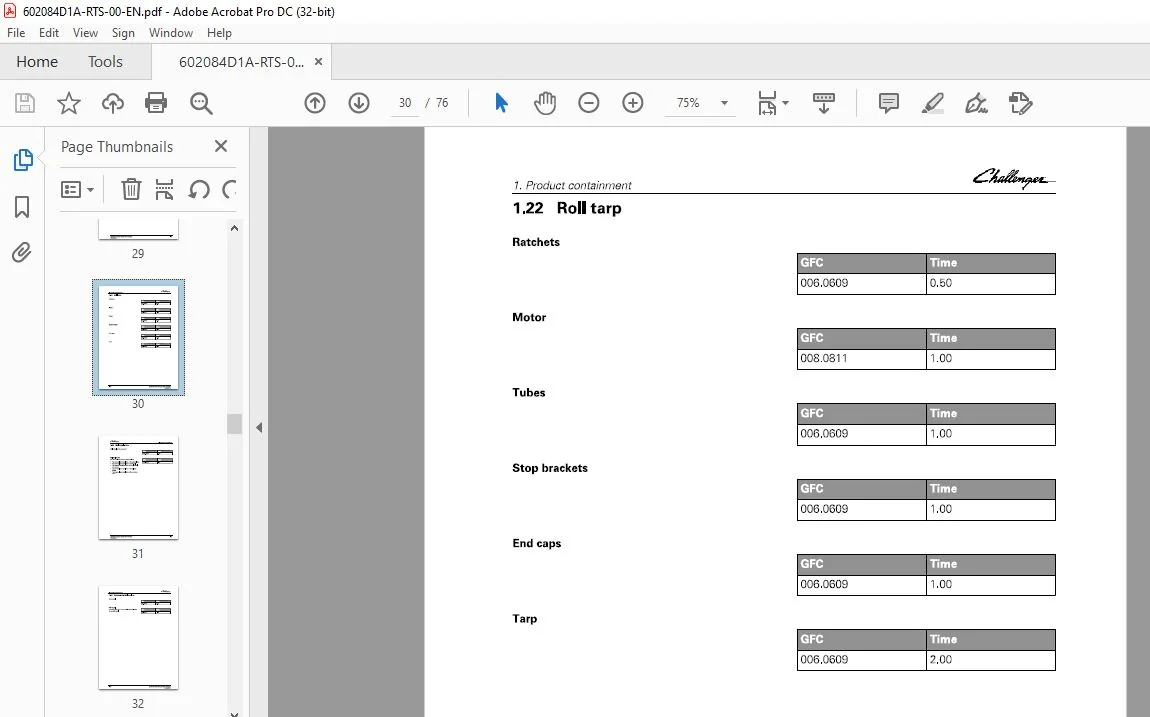The width and height of the screenshot is (1150, 717).
Task: Click the insert pages scissors icon
Action: pos(164,189)
